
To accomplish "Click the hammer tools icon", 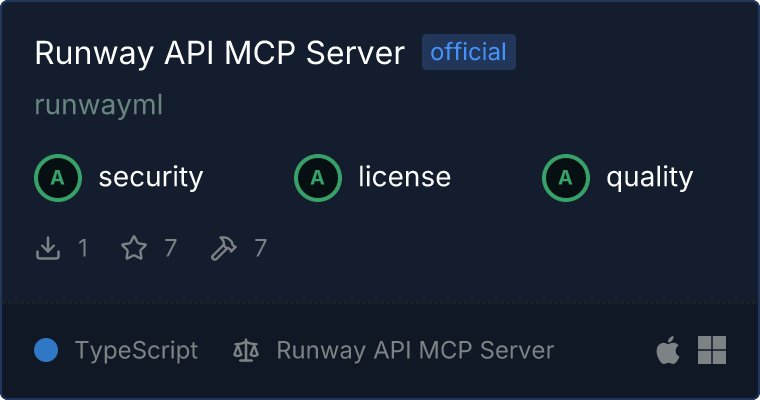I will (224, 248).
